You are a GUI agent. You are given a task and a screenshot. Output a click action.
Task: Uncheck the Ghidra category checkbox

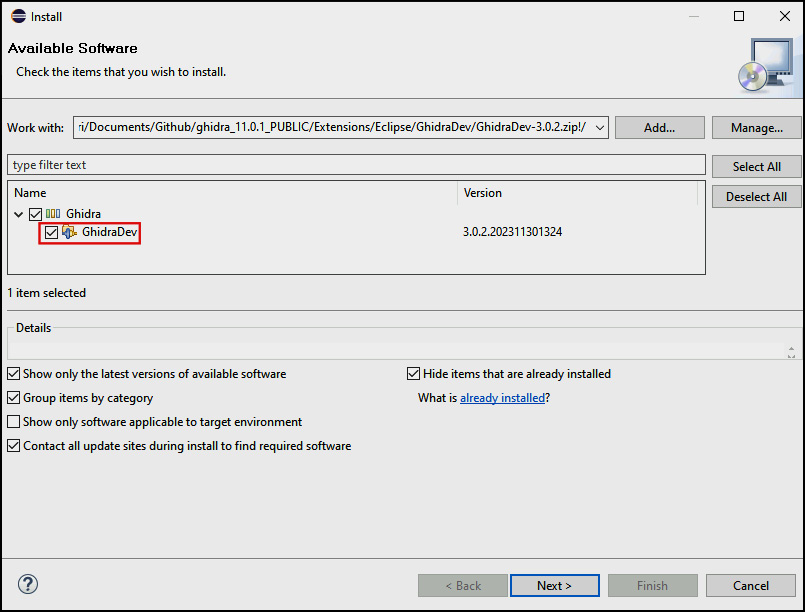coord(35,214)
